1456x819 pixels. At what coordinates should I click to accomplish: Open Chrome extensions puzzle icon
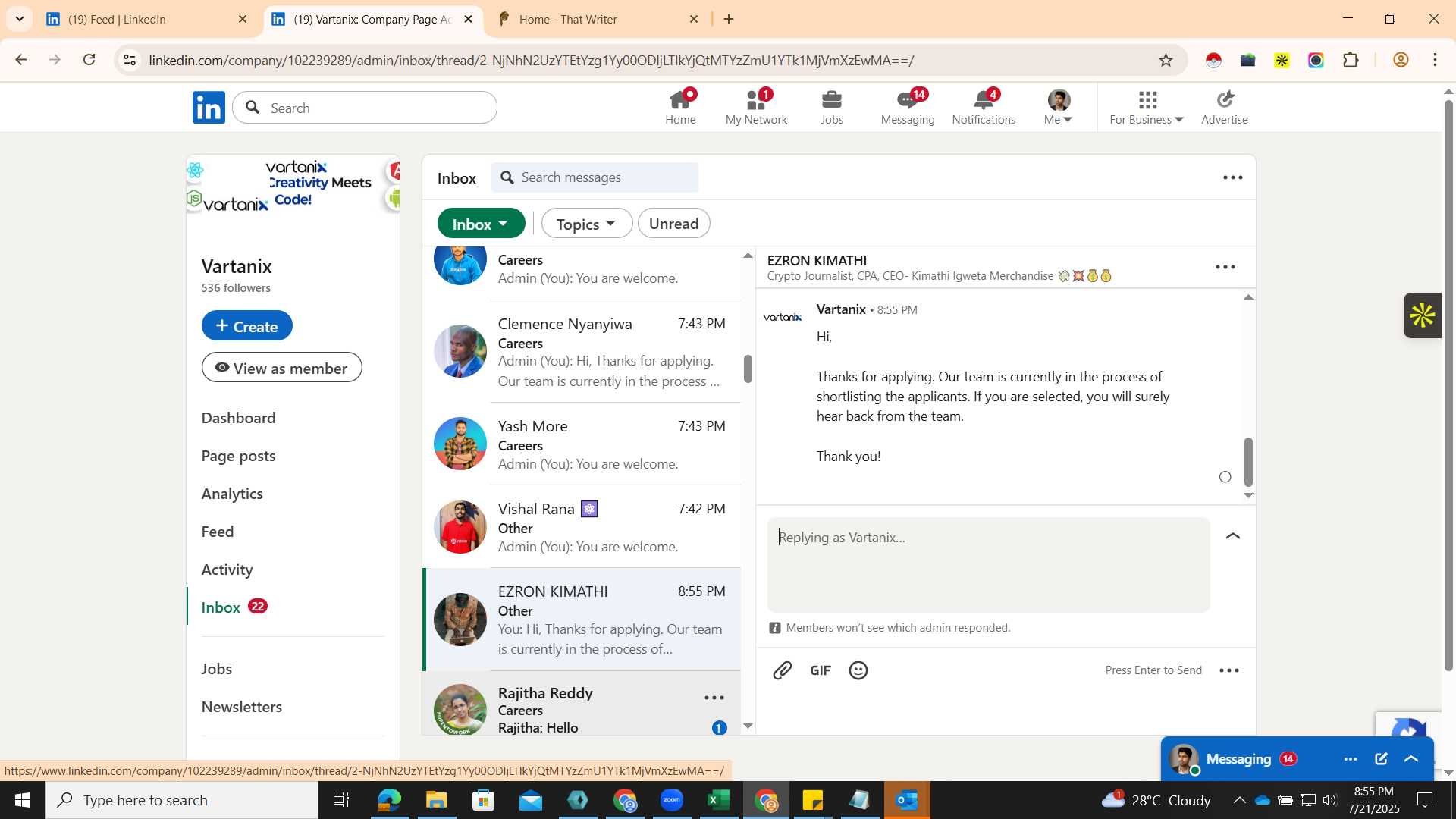pos(1351,60)
